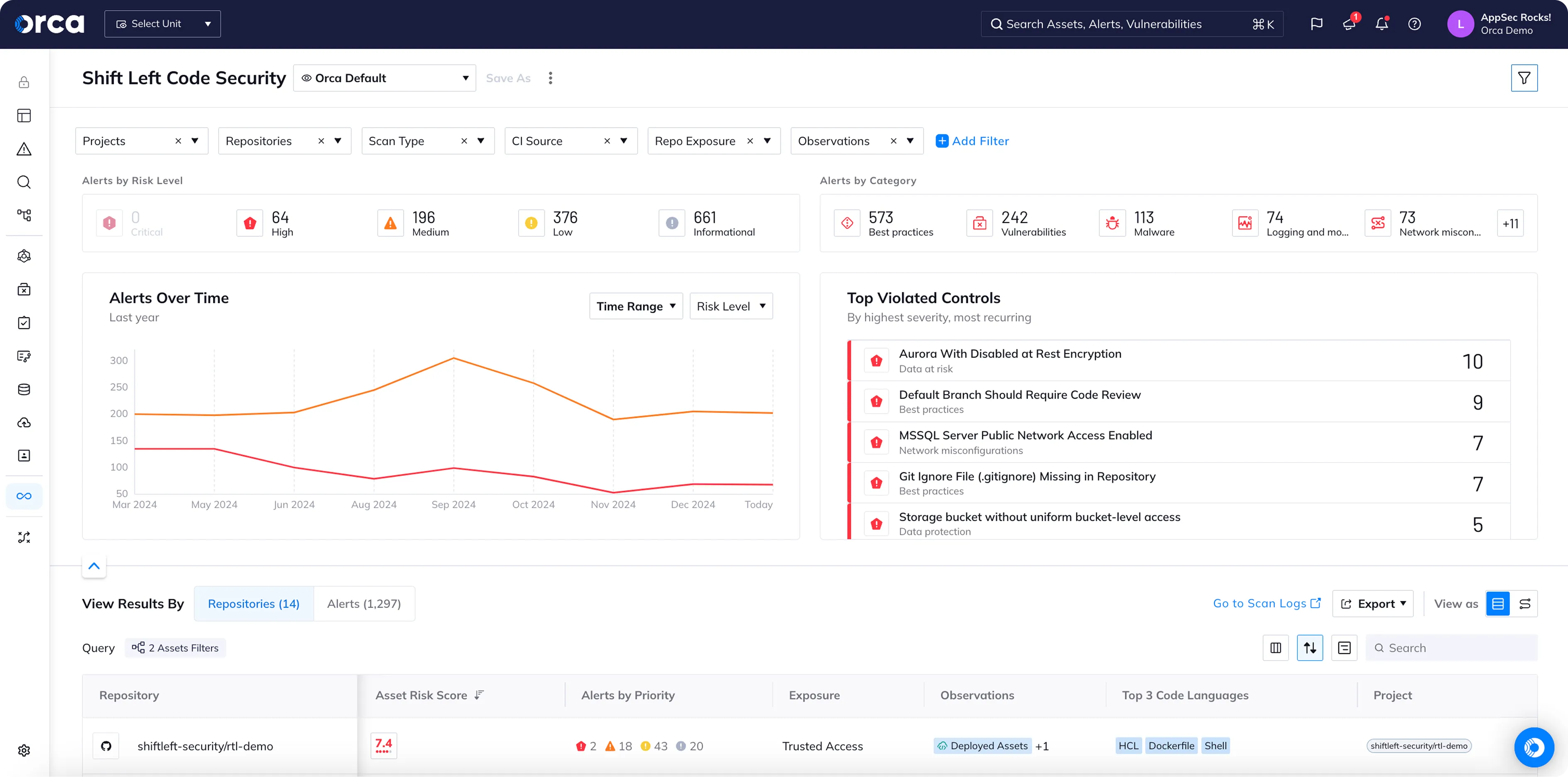Click the sort arrows icon
1568x777 pixels.
tap(1309, 648)
